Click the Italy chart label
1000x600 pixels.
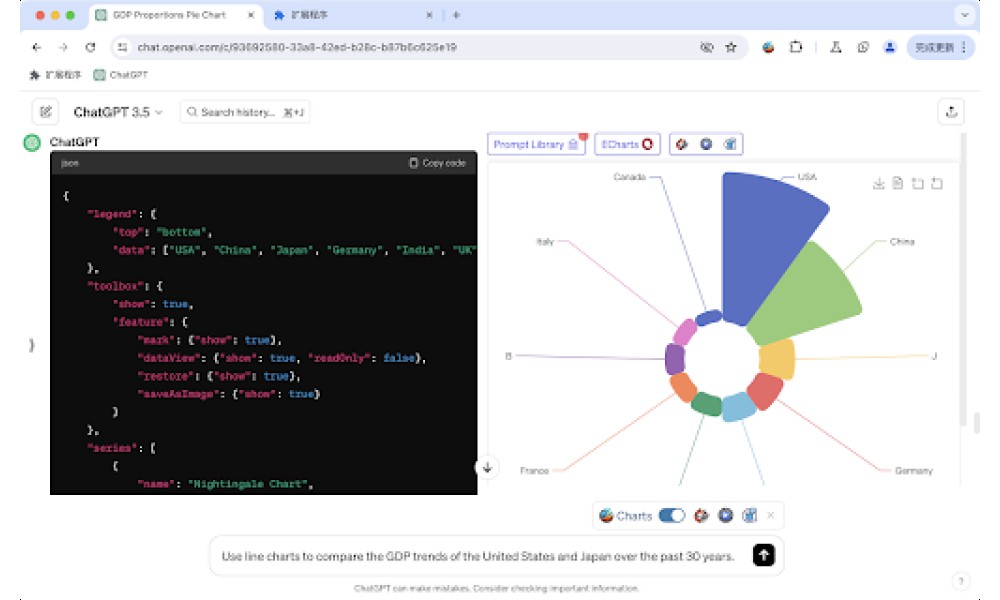point(545,242)
